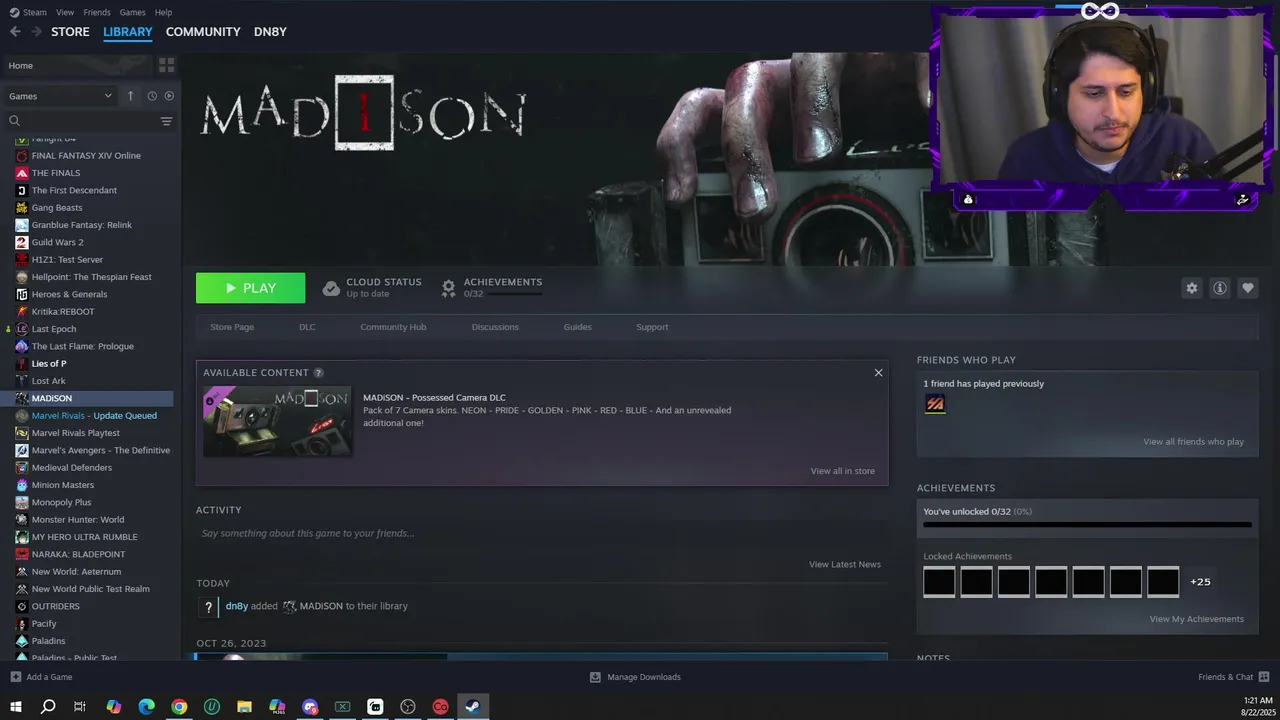This screenshot has width=1280, height=720.
Task: Open OBS Studio from taskbar
Action: tap(408, 707)
